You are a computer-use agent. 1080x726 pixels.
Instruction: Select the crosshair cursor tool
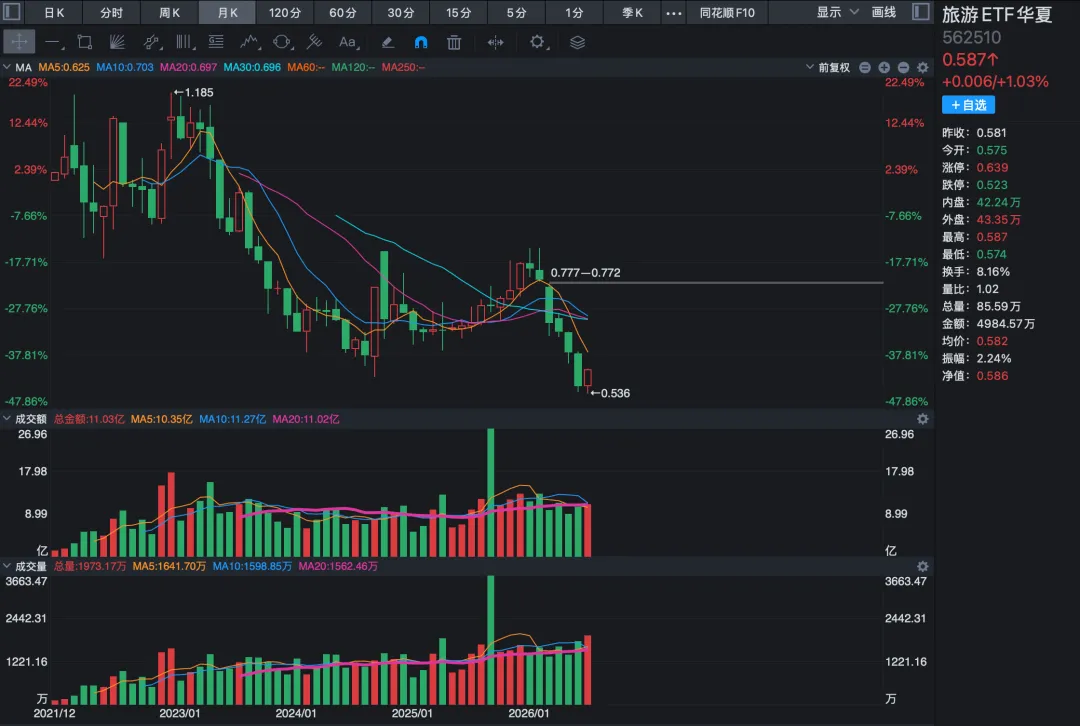pos(19,42)
